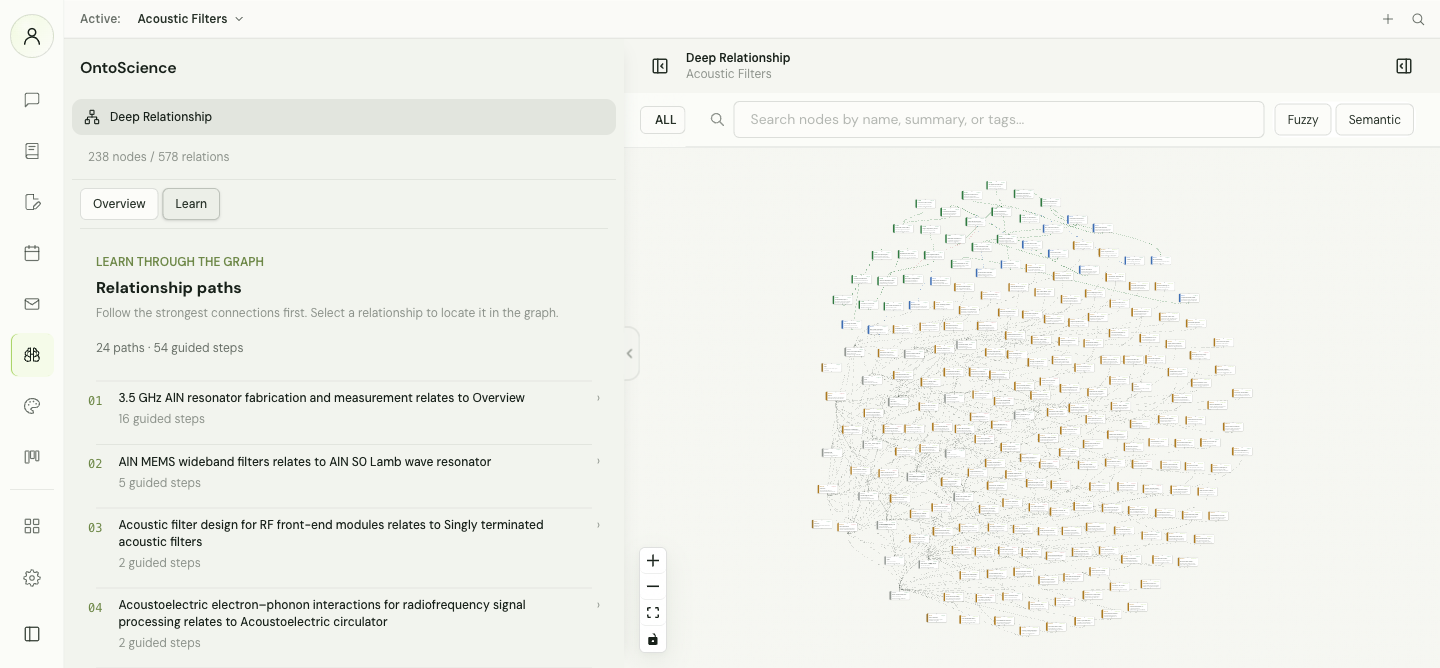Viewport: 1440px width, 668px height.
Task: Expand path 04 chevron for Acoustoelectric interactions
Action: pos(598,605)
